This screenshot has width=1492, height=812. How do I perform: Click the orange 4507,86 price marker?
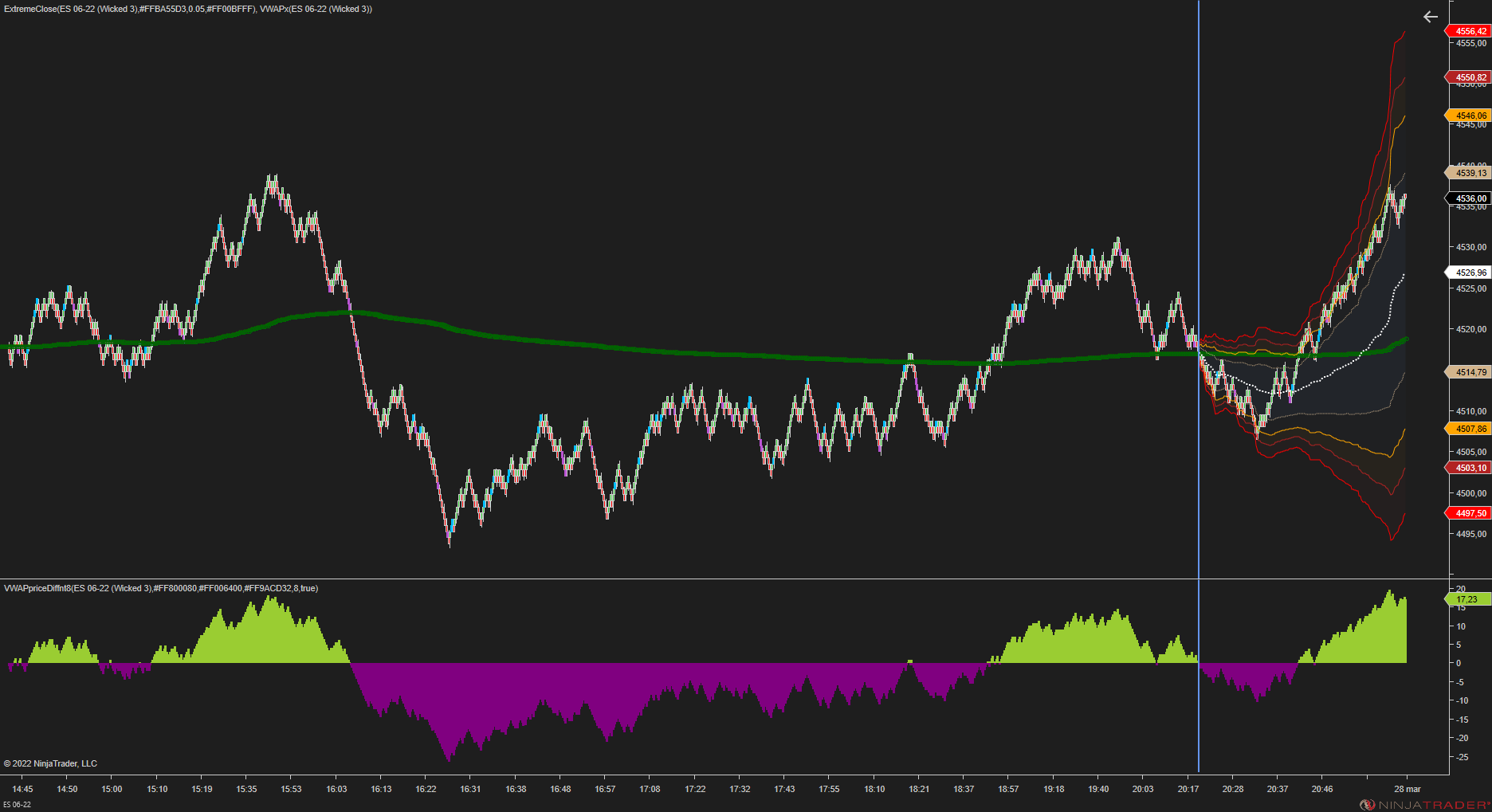[x=1469, y=429]
